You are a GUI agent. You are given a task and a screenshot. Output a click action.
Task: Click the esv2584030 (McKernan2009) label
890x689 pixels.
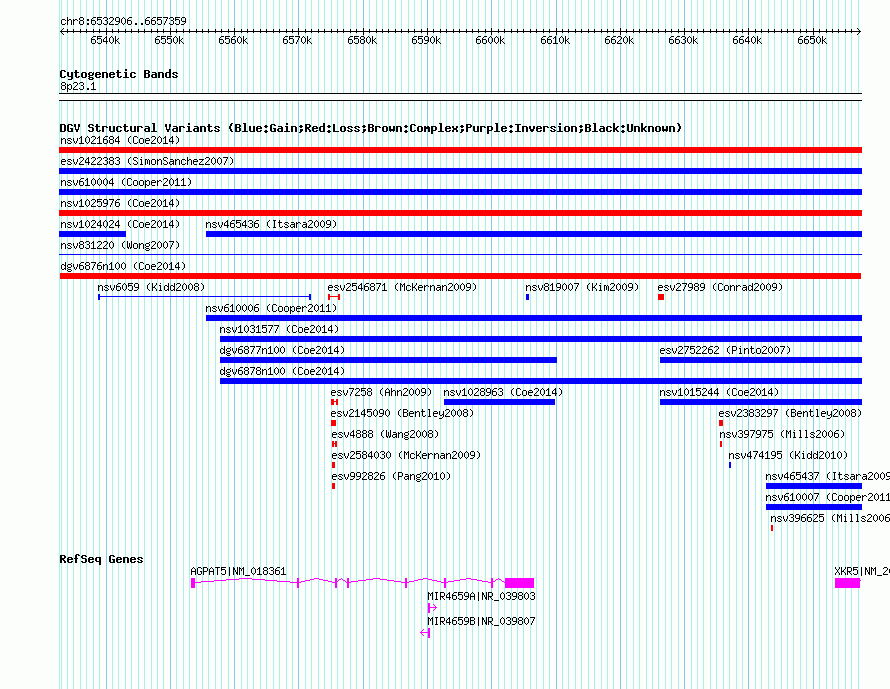click(x=406, y=455)
